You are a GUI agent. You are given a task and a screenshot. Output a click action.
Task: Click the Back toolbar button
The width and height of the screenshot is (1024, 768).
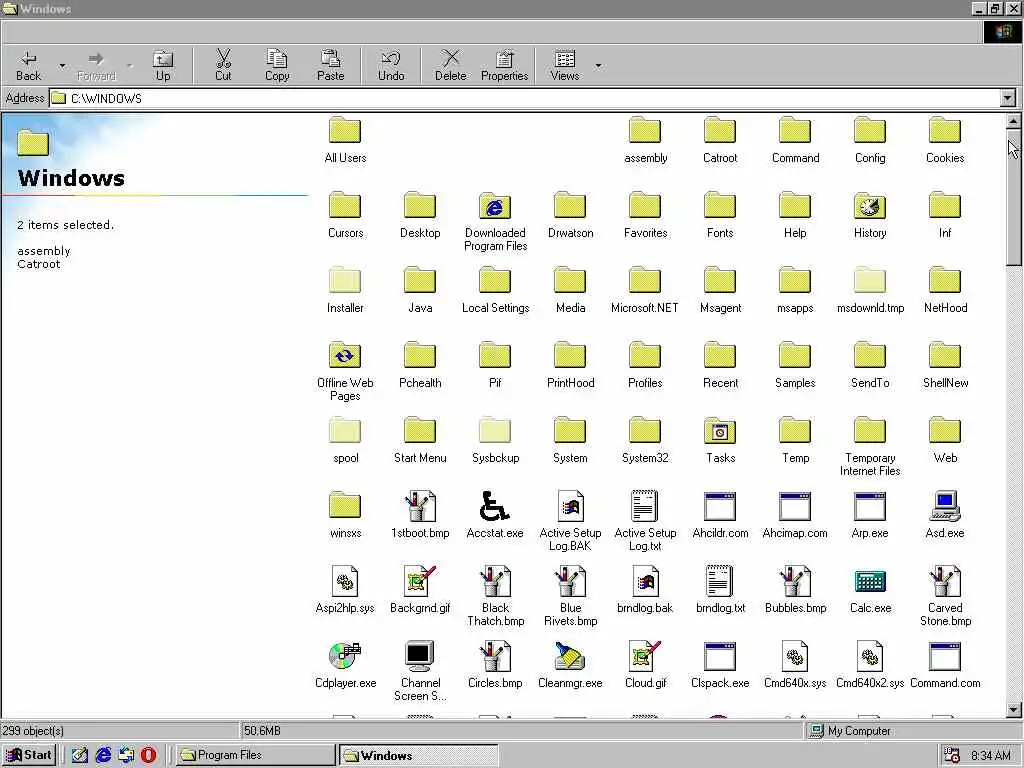[x=29, y=66]
